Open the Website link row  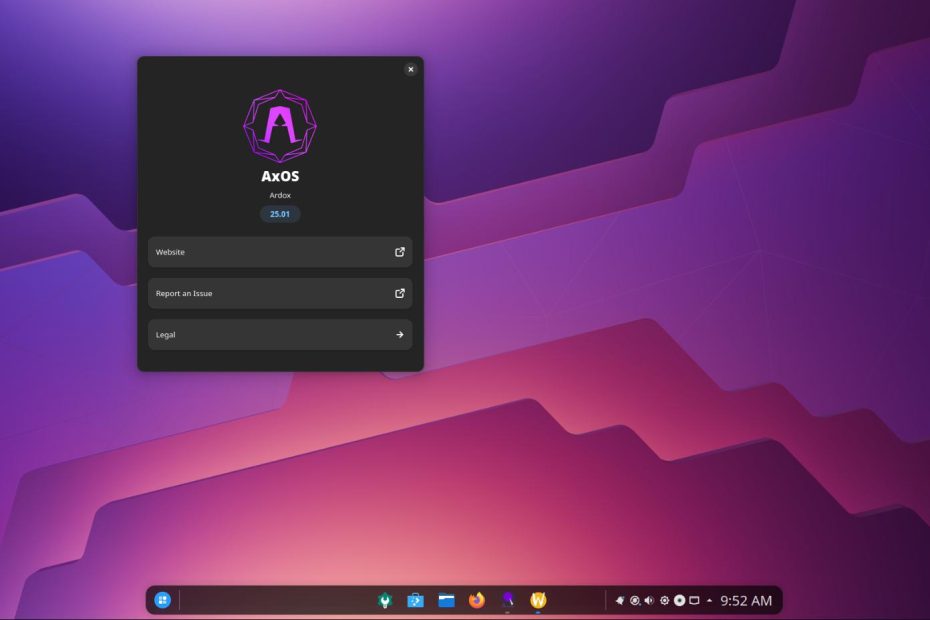point(280,252)
